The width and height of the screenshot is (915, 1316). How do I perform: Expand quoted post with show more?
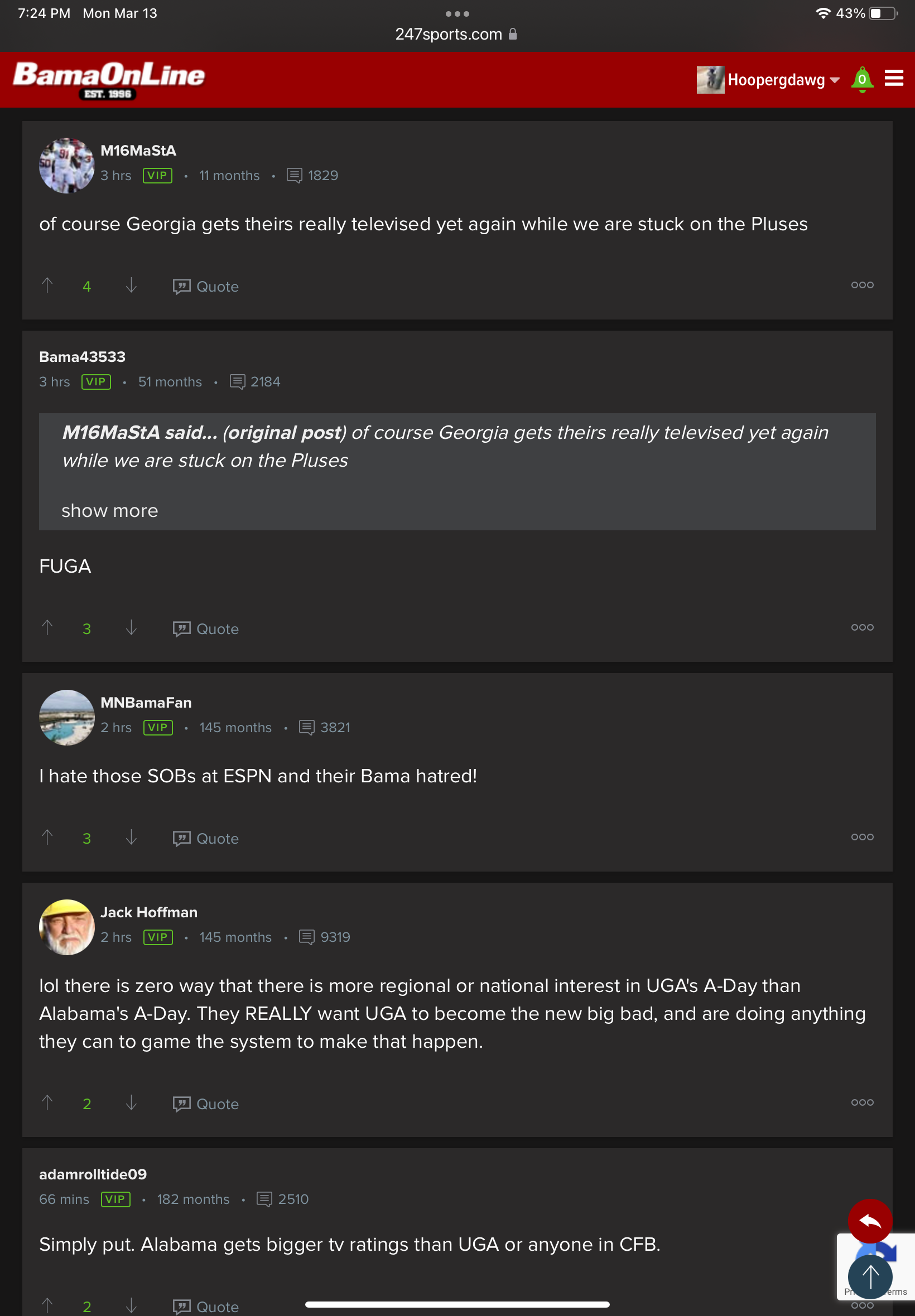coord(109,510)
